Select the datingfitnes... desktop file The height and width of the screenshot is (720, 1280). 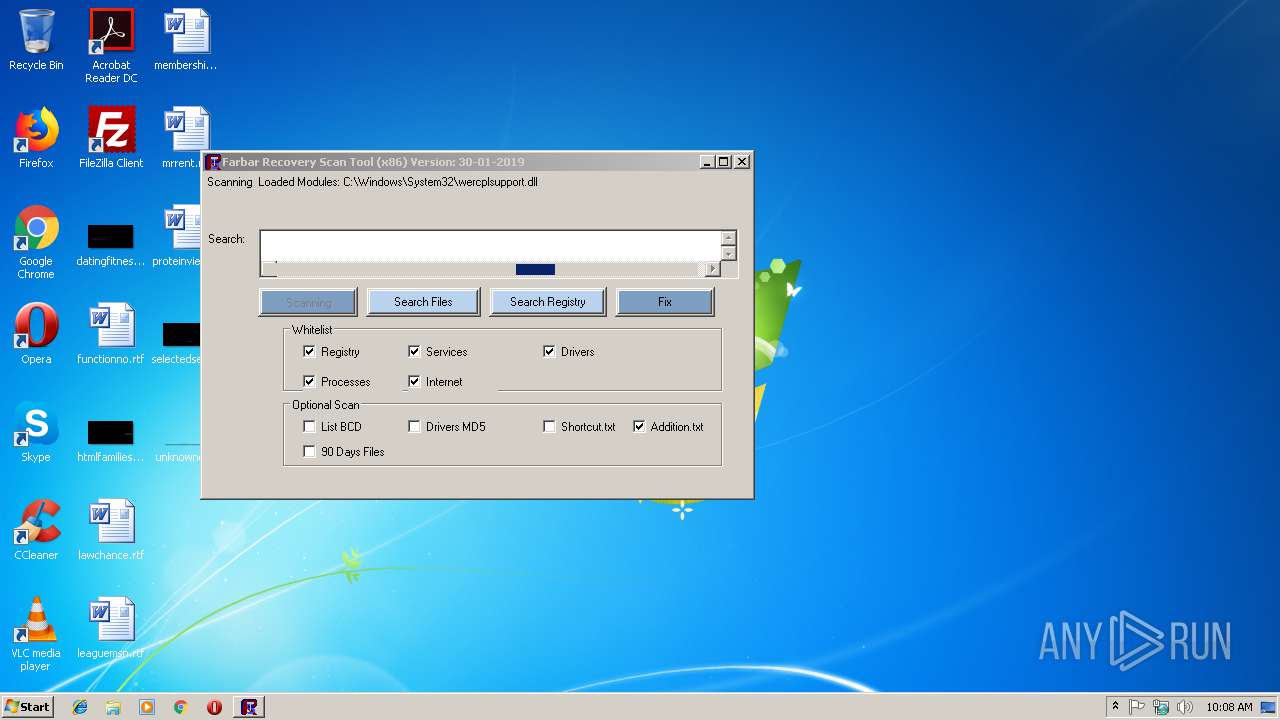(x=111, y=244)
